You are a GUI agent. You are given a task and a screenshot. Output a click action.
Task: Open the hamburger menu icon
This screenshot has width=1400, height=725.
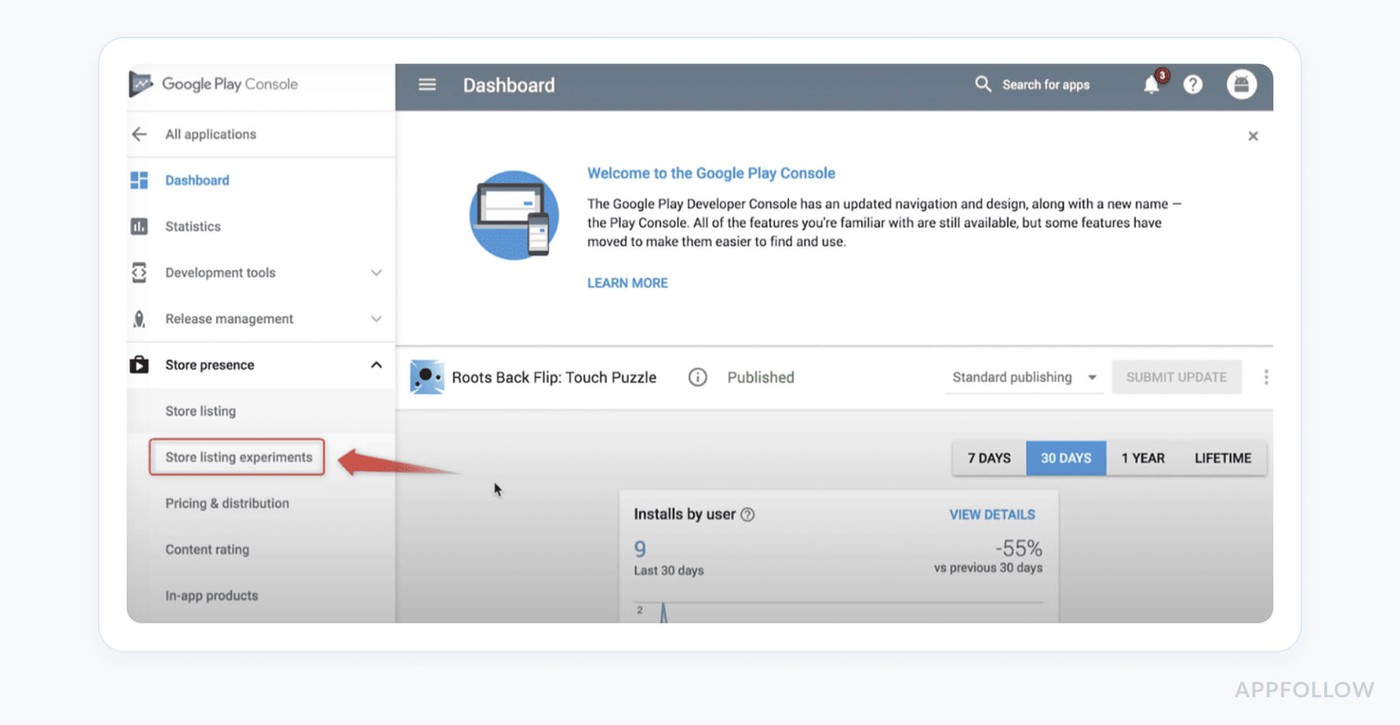coord(427,85)
